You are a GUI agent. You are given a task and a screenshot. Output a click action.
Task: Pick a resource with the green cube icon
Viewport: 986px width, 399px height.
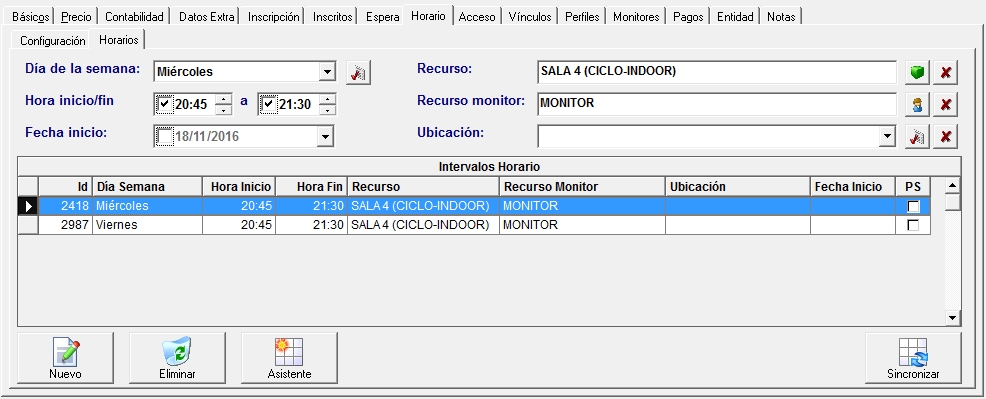pos(917,72)
